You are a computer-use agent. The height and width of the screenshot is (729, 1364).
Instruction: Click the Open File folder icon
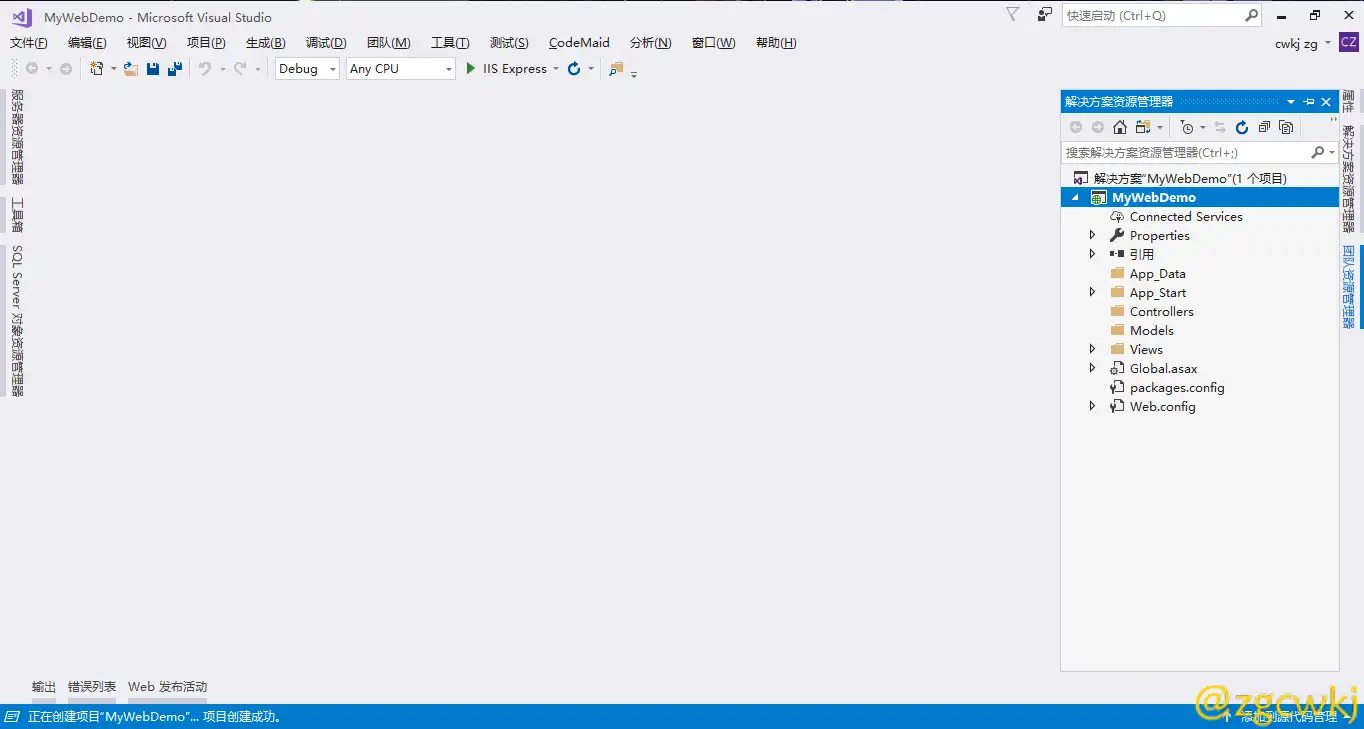click(130, 69)
